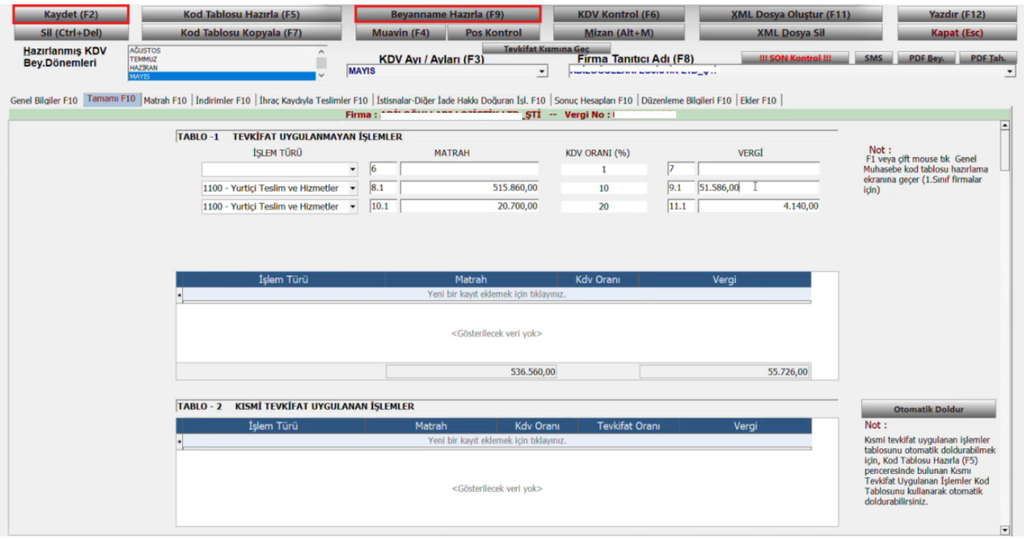Switch to Düzenleme Bilgileri F10 tab
This screenshot has height=539, width=1024.
coord(686,101)
